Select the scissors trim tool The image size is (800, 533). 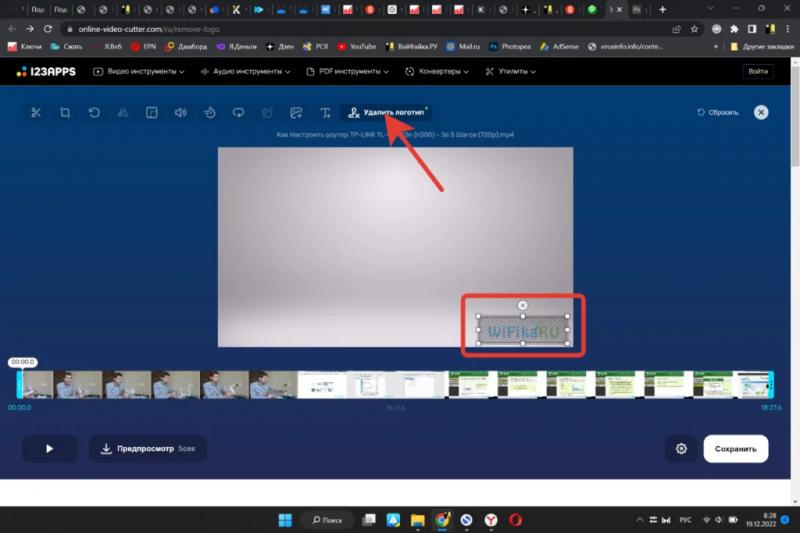[36, 113]
